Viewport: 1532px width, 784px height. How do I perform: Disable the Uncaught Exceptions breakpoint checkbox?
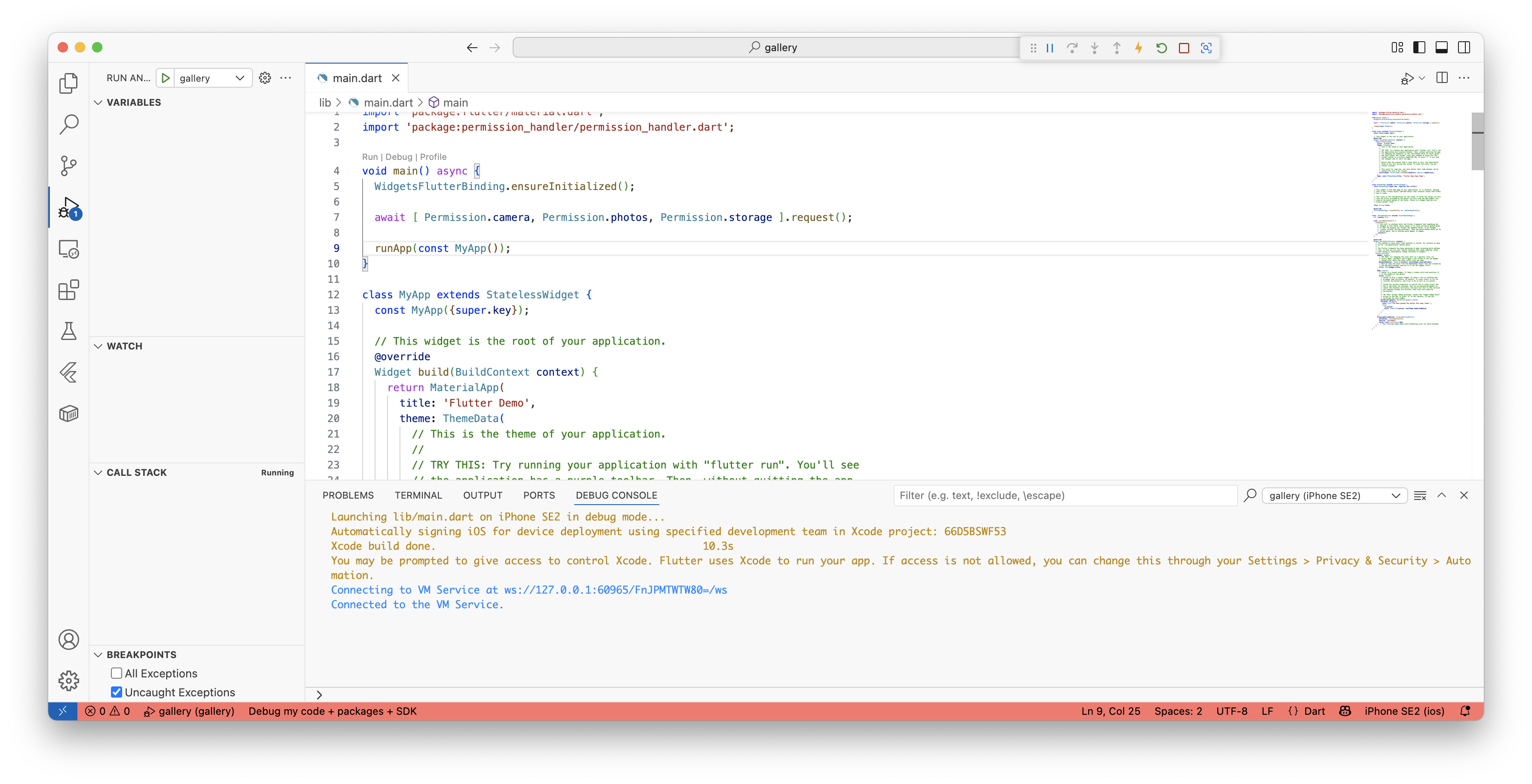117,692
